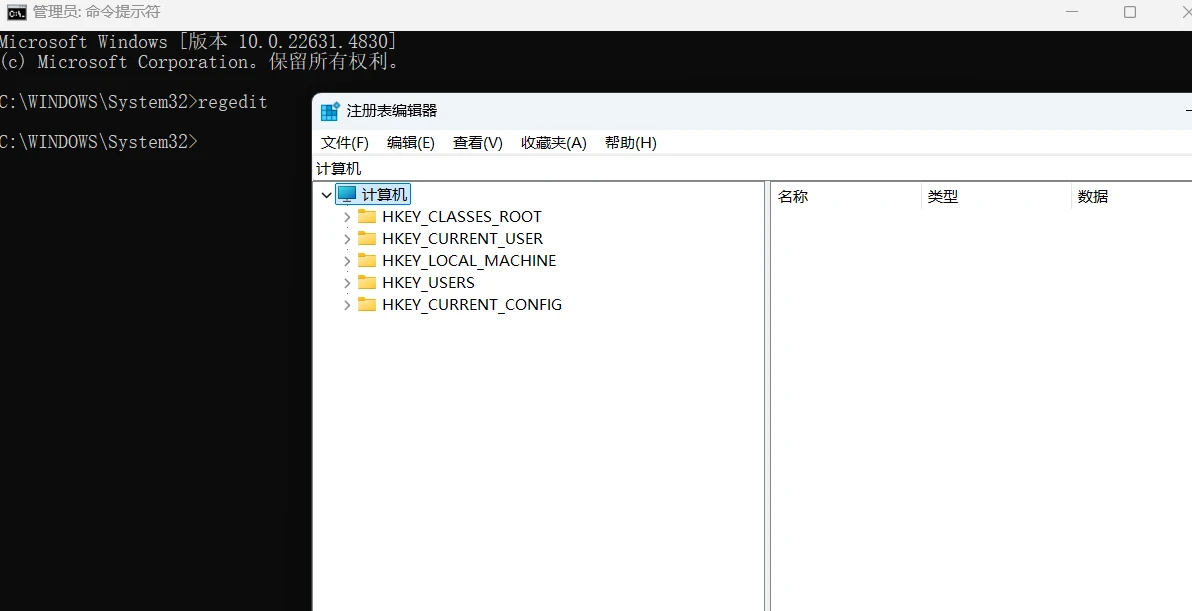Image resolution: width=1192 pixels, height=611 pixels.
Task: Open the 收藏夹(A) menu
Action: tap(553, 142)
